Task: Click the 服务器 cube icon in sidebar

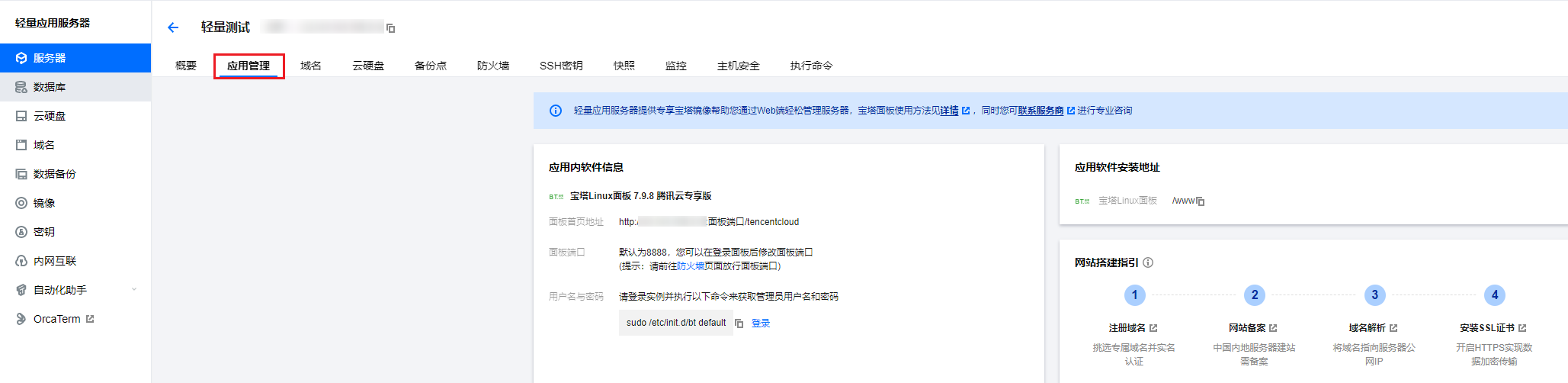Action: pyautogui.click(x=21, y=58)
